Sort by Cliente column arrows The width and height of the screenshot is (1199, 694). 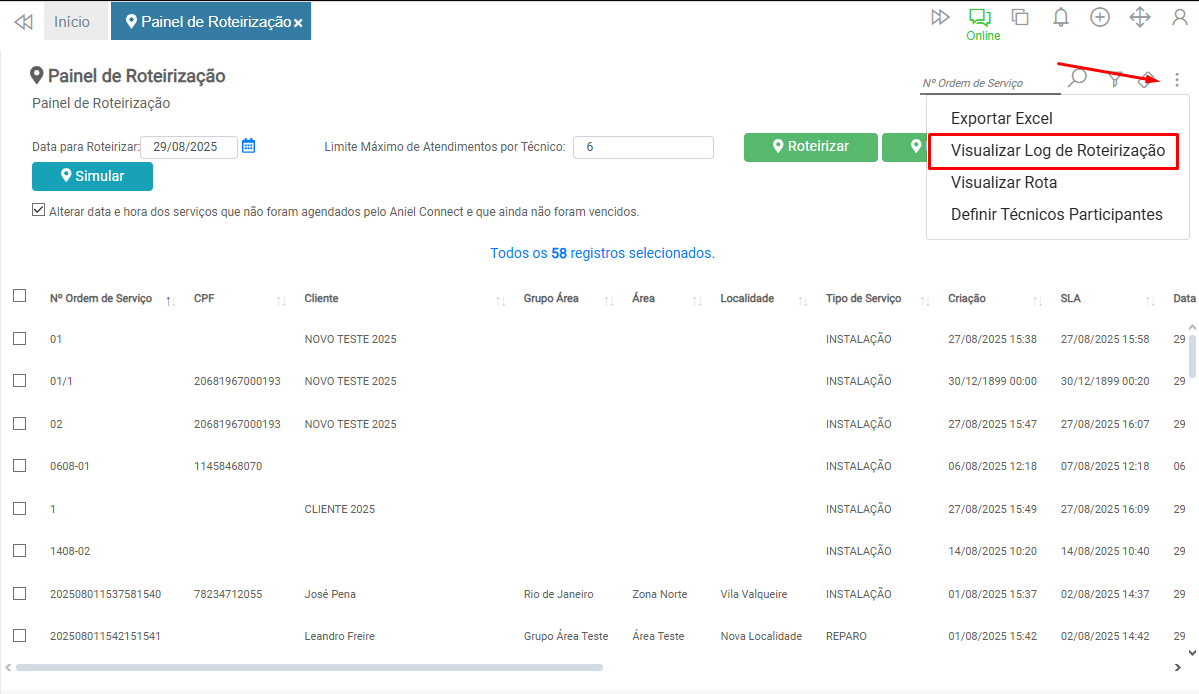(500, 300)
